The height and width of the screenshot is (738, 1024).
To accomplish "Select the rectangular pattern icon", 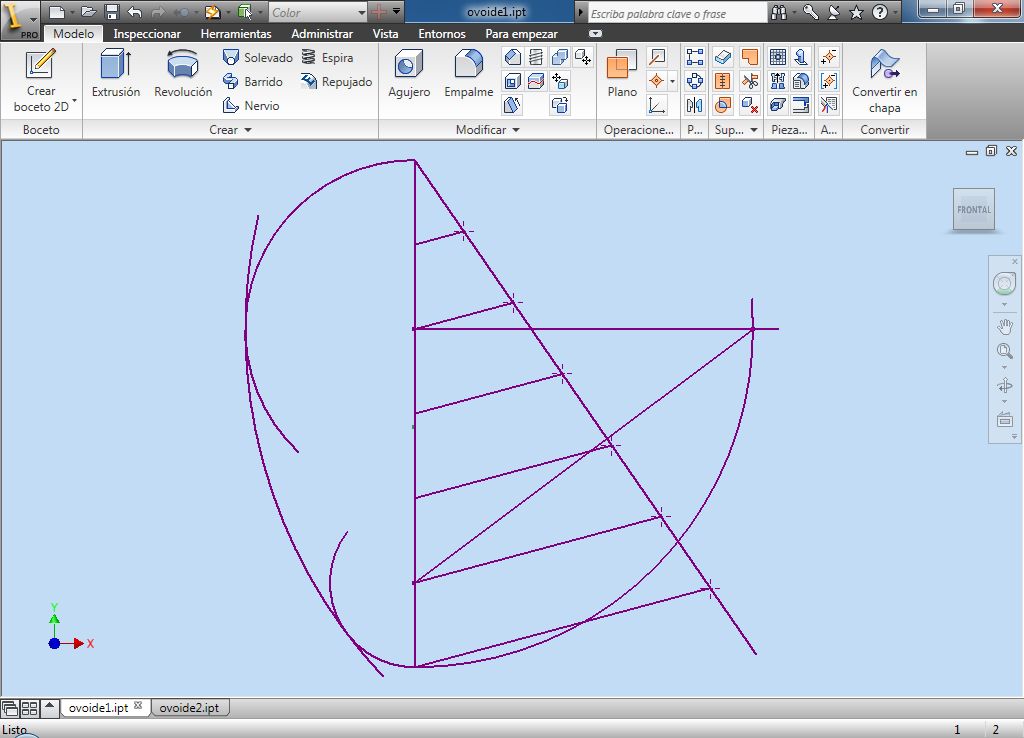I will [x=695, y=57].
